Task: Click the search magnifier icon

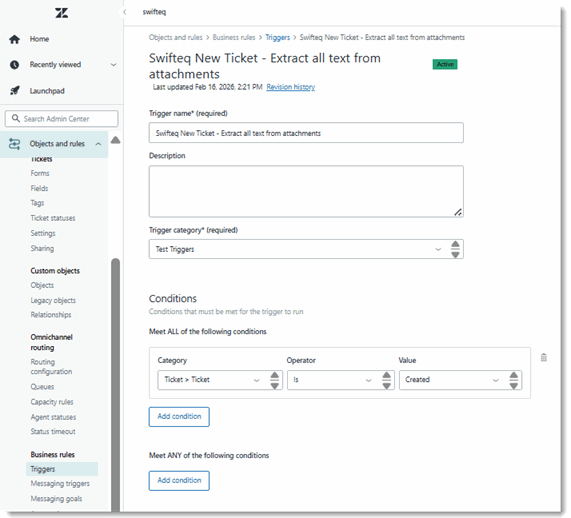Action: [x=16, y=118]
